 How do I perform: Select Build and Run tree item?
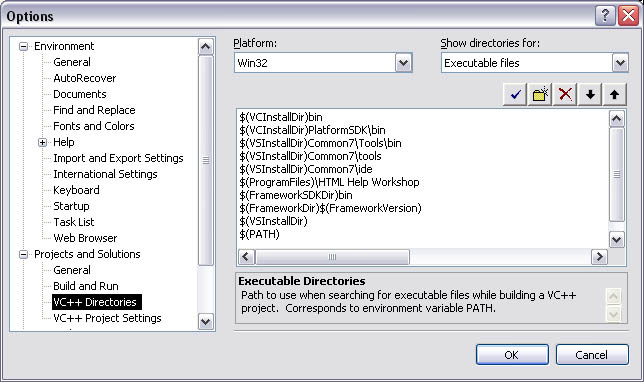[x=86, y=286]
